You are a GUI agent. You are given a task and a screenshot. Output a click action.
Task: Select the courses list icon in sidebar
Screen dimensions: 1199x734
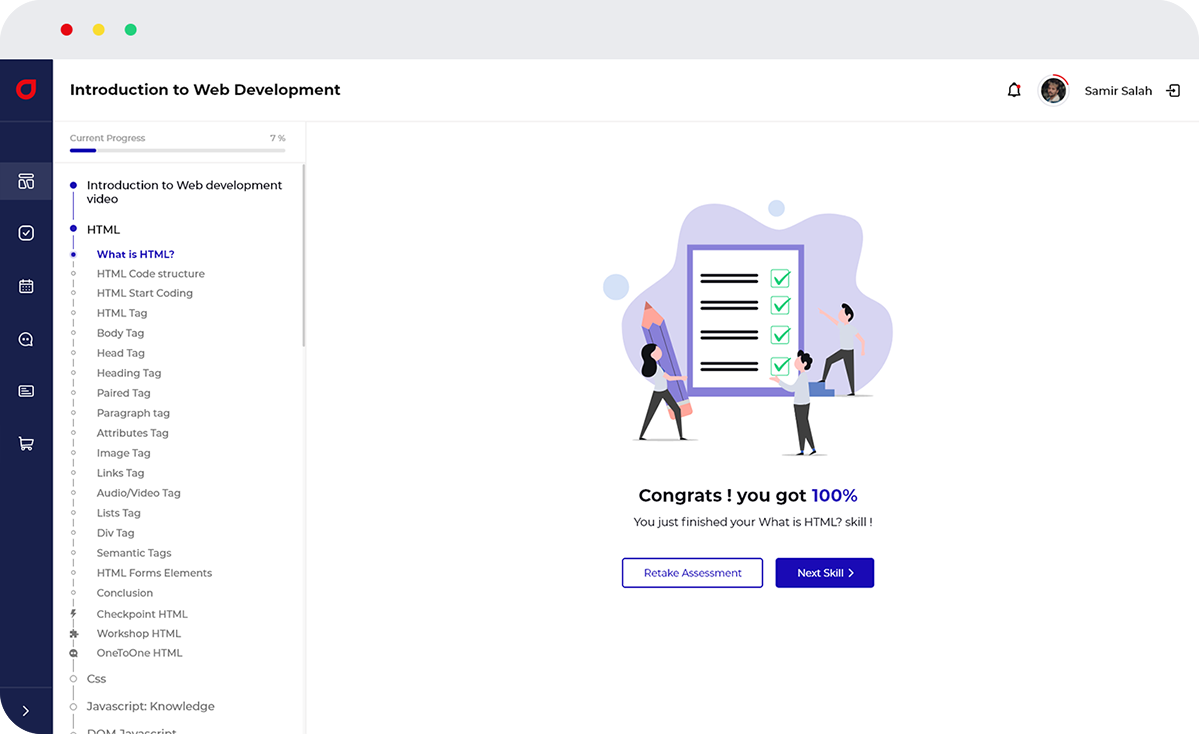pyautogui.click(x=26, y=390)
